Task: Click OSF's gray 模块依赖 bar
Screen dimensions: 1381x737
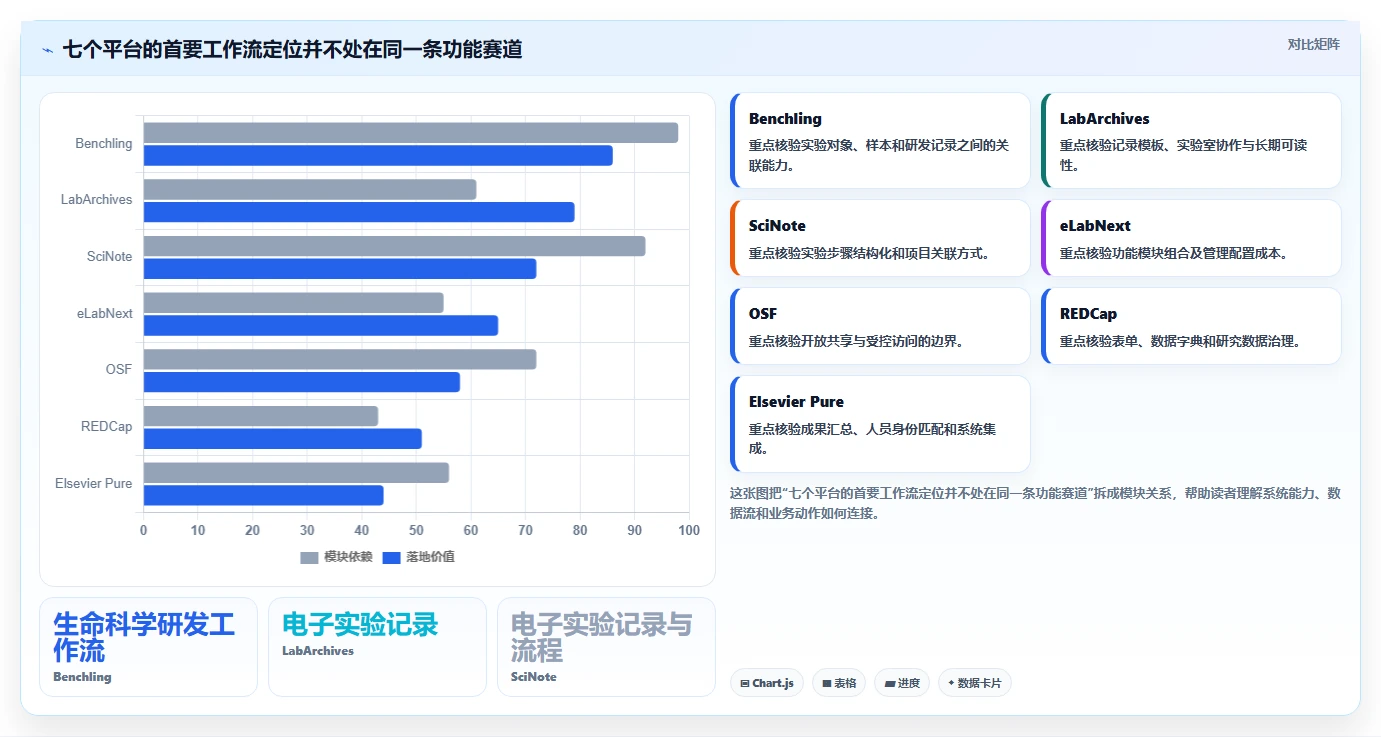Action: point(340,359)
